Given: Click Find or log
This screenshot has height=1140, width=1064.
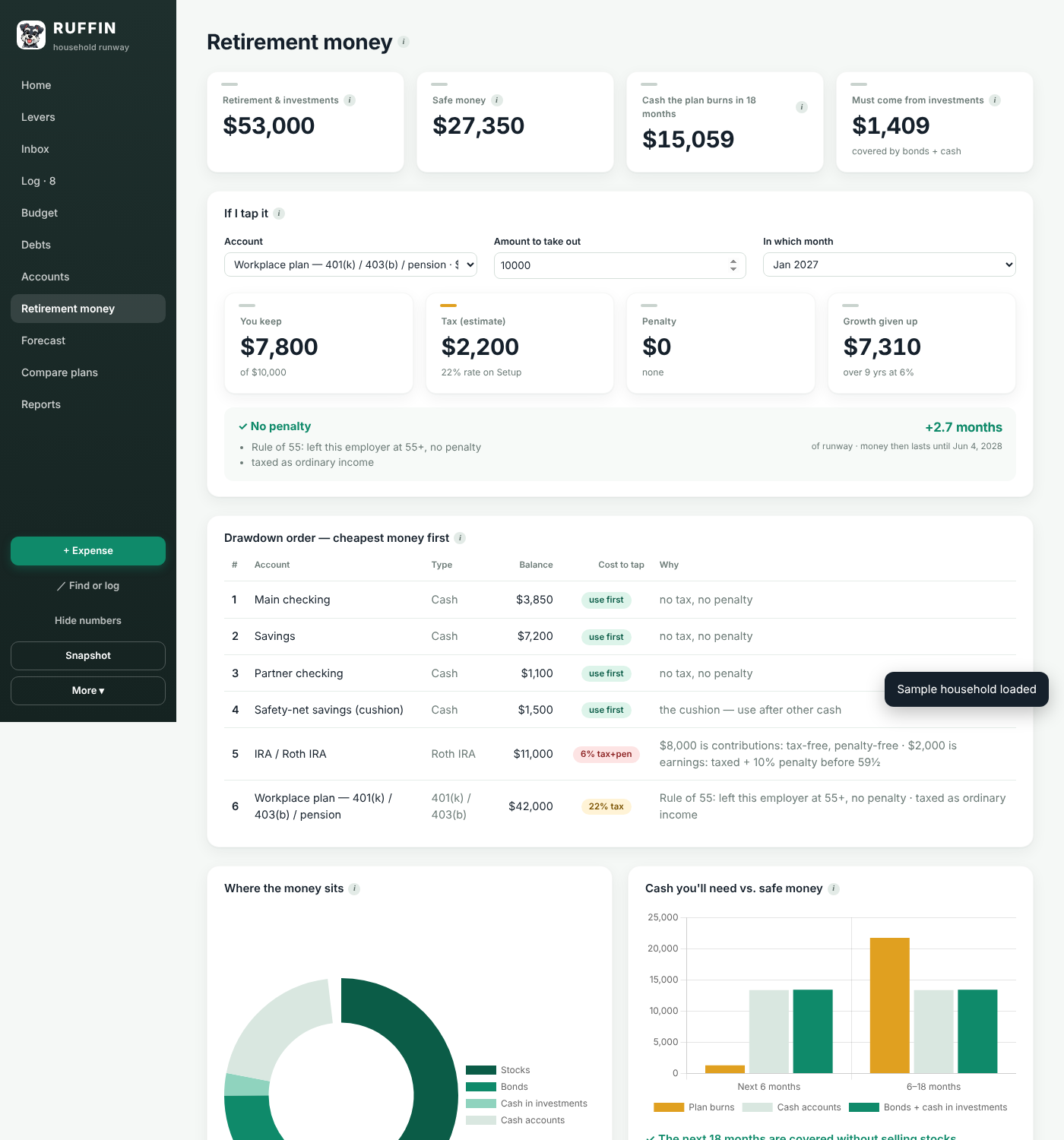Looking at the screenshot, I should coord(88,586).
